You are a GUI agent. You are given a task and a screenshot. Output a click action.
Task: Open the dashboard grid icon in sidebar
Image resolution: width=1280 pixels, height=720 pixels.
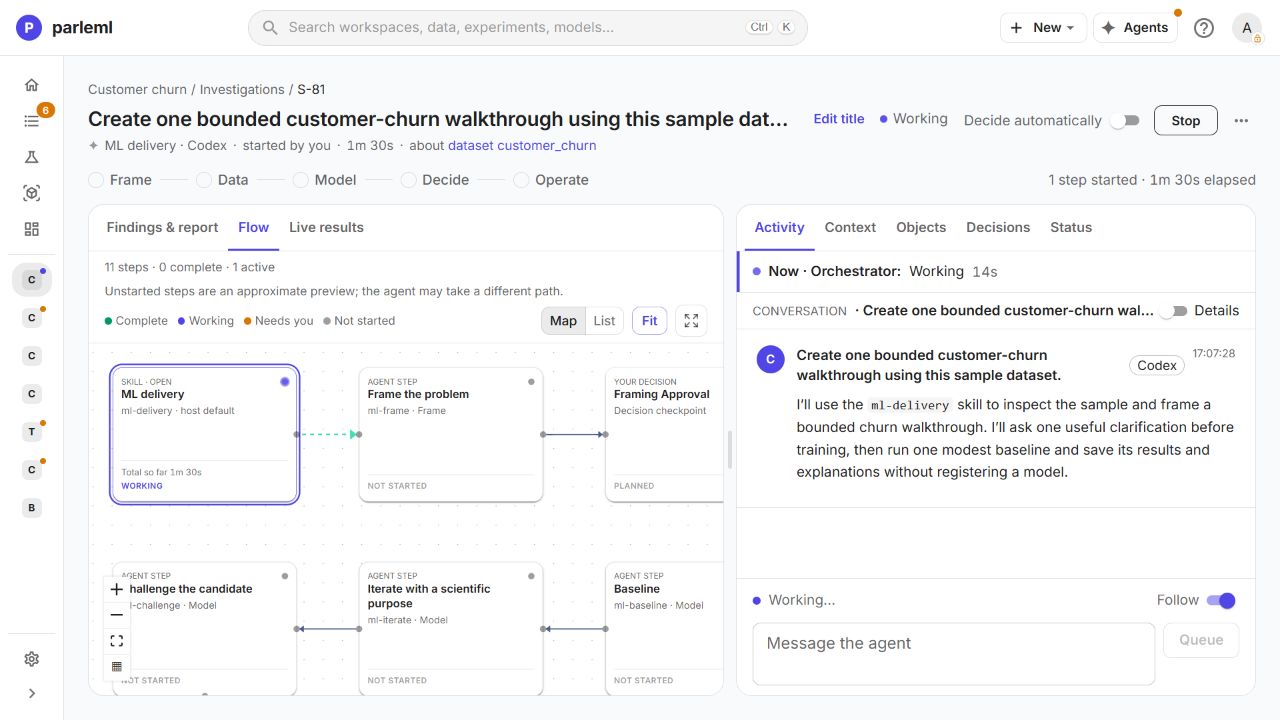click(32, 229)
